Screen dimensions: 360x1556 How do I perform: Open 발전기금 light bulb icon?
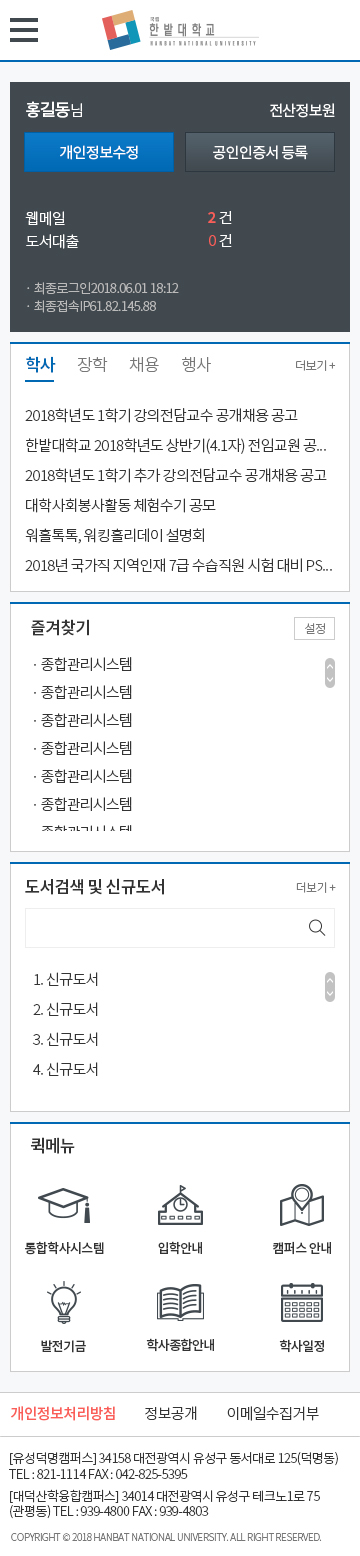click(x=64, y=1302)
